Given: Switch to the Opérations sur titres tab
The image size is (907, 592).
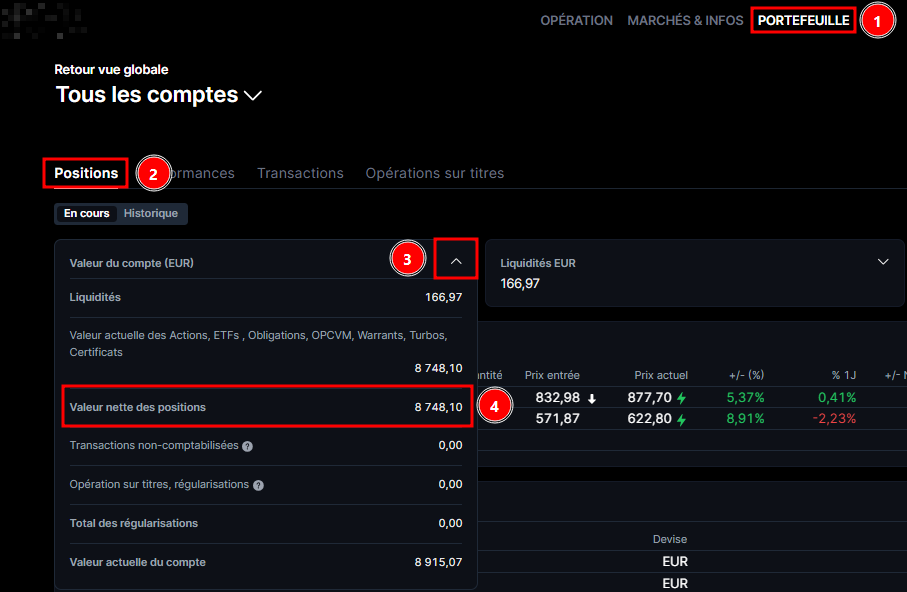Looking at the screenshot, I should tap(434, 173).
